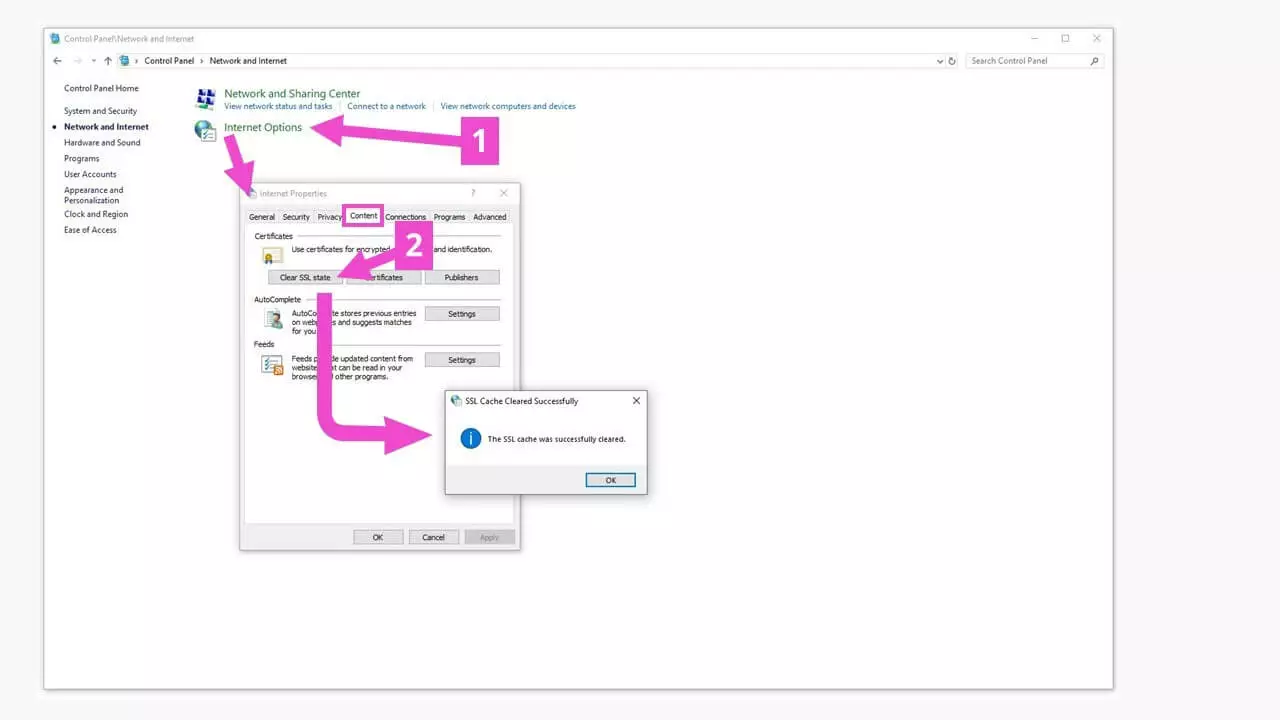
Task: Open View network status and tasks
Action: coord(278,106)
